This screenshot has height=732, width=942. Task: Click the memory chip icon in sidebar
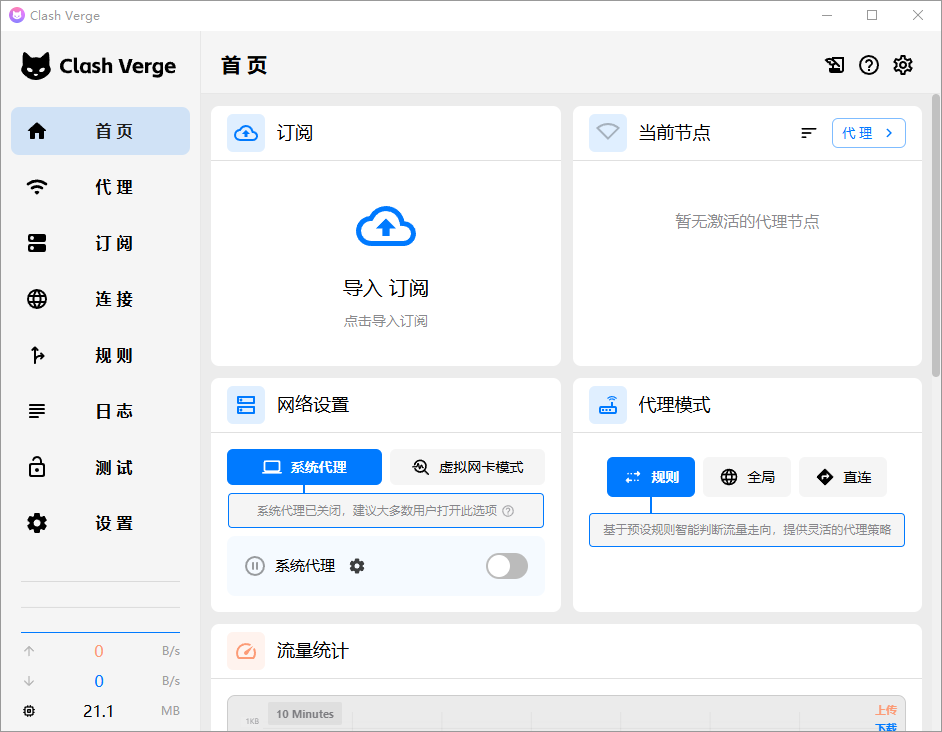29,711
